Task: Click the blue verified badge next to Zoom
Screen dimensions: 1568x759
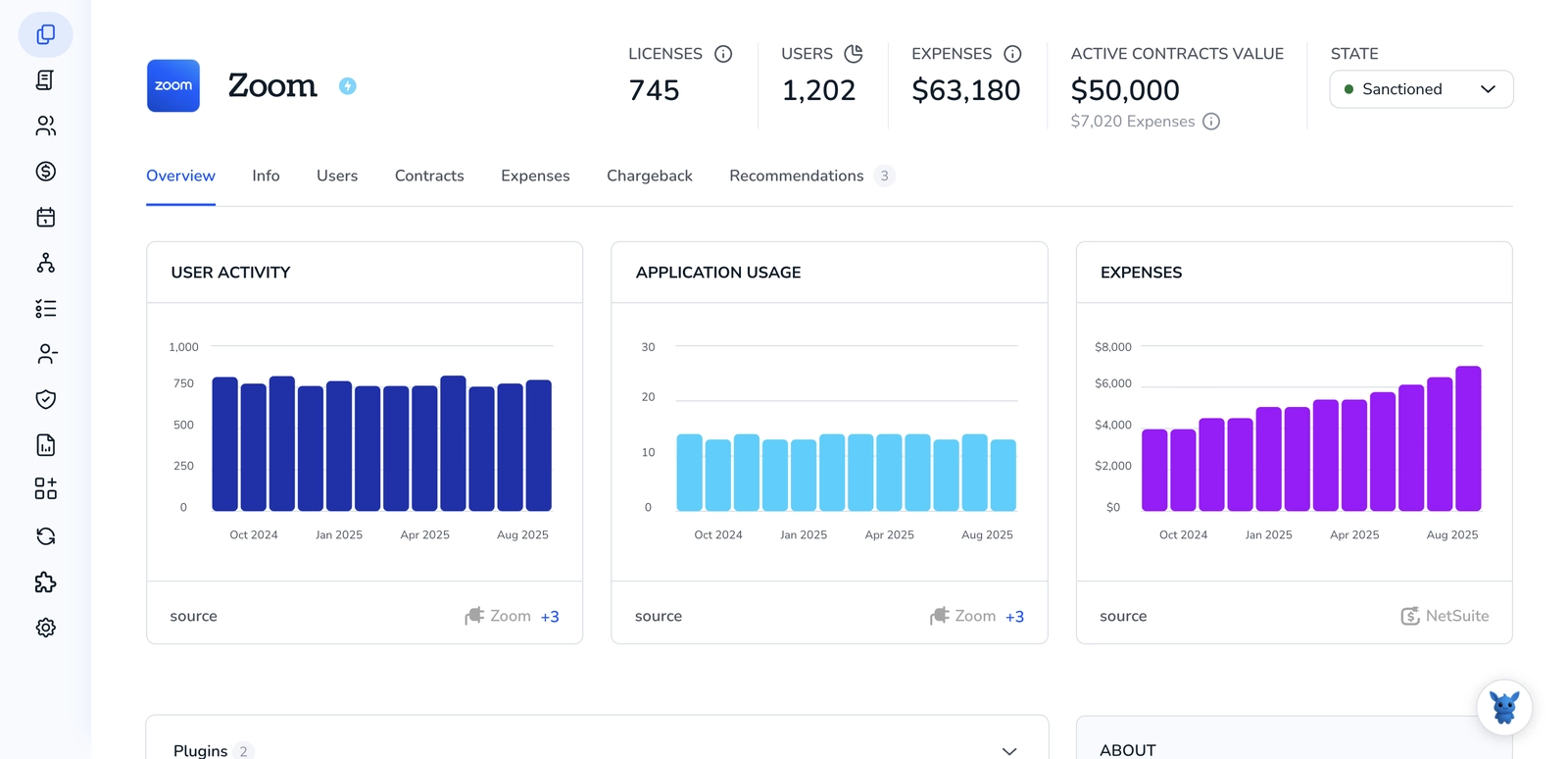Action: (348, 86)
